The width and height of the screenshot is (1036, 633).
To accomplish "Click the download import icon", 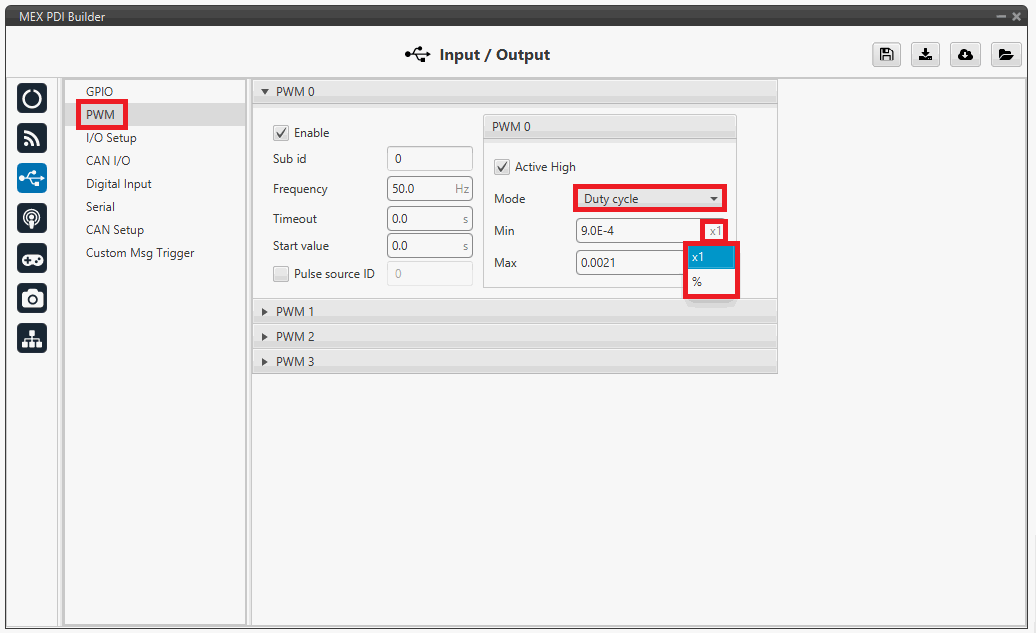I will tap(925, 55).
